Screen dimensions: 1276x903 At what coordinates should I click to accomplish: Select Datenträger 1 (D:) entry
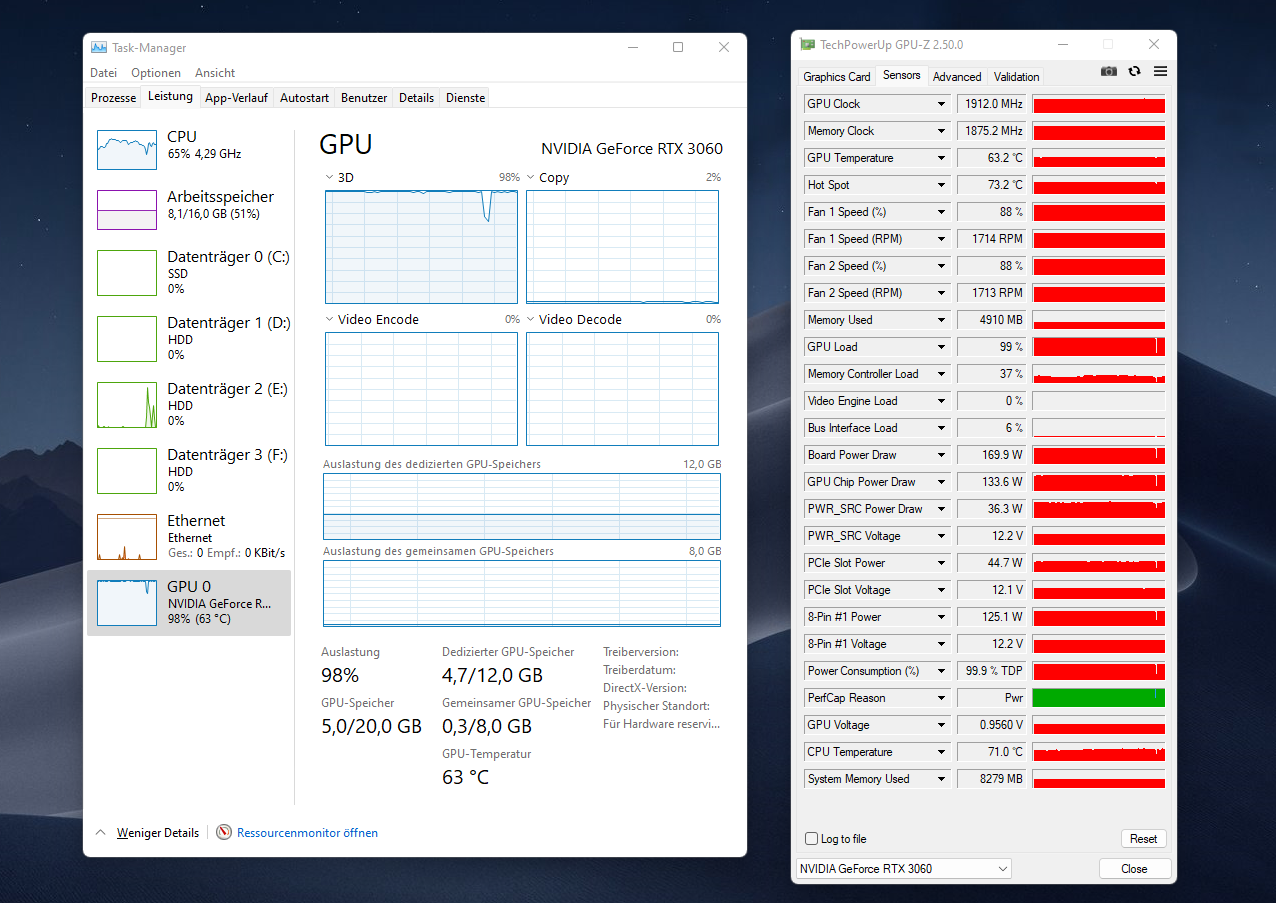click(x=189, y=339)
